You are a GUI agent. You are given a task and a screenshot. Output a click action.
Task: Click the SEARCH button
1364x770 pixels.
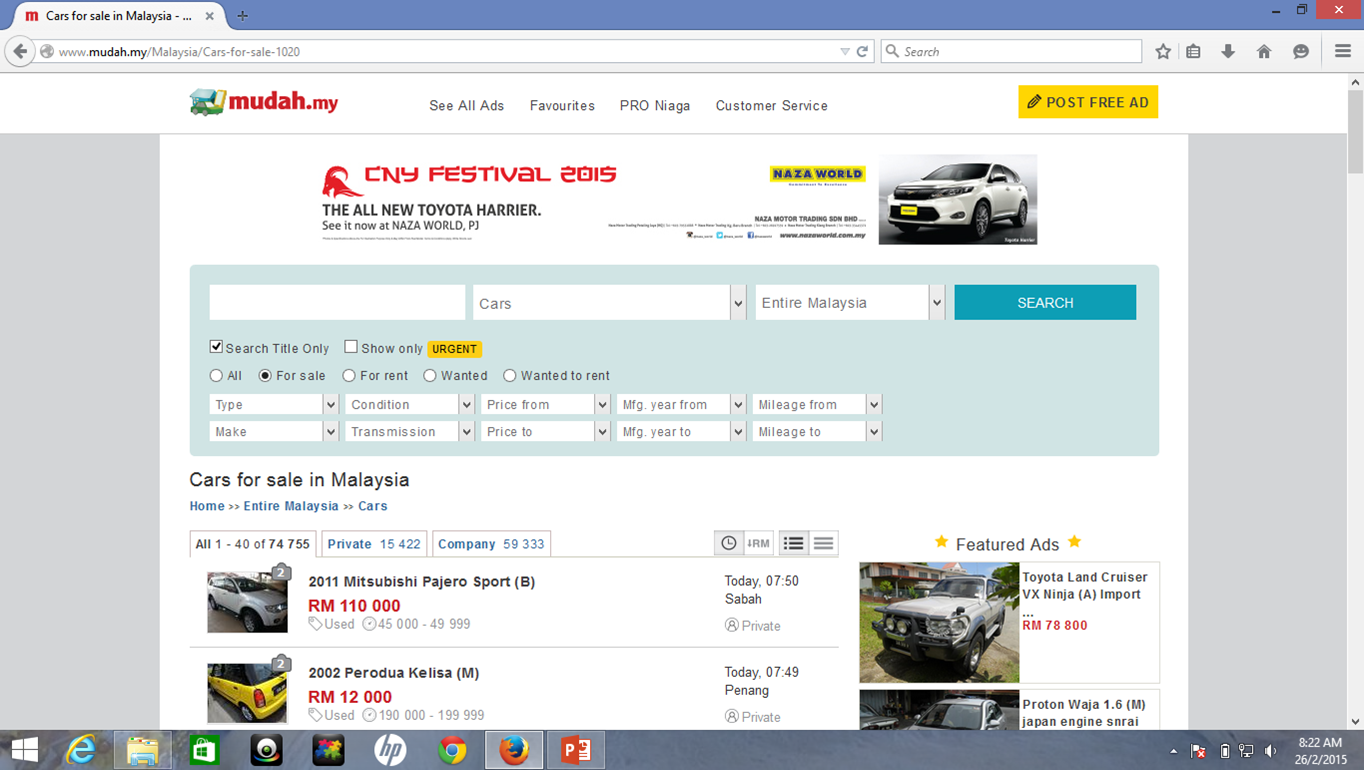tap(1045, 303)
